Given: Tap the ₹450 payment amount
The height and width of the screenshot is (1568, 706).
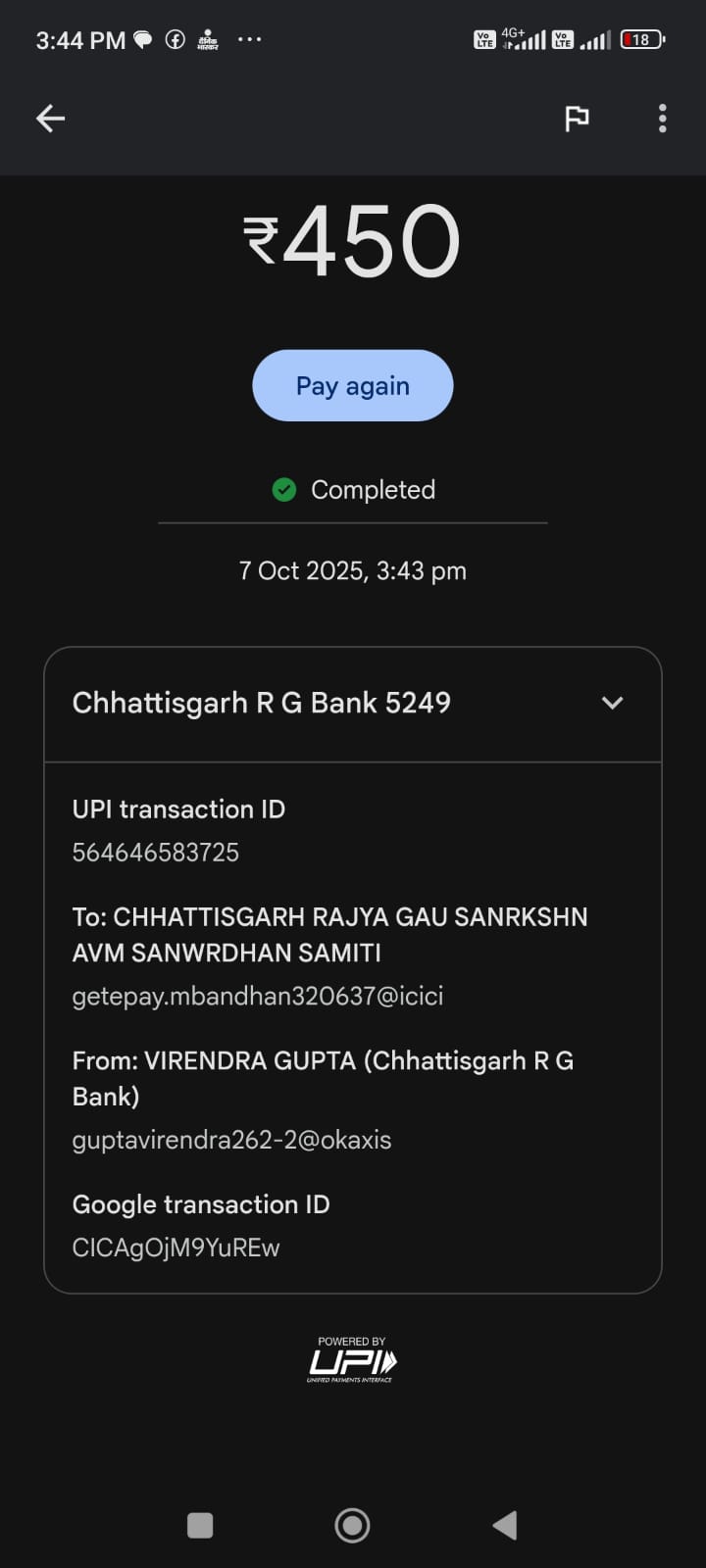Looking at the screenshot, I should click(x=353, y=241).
